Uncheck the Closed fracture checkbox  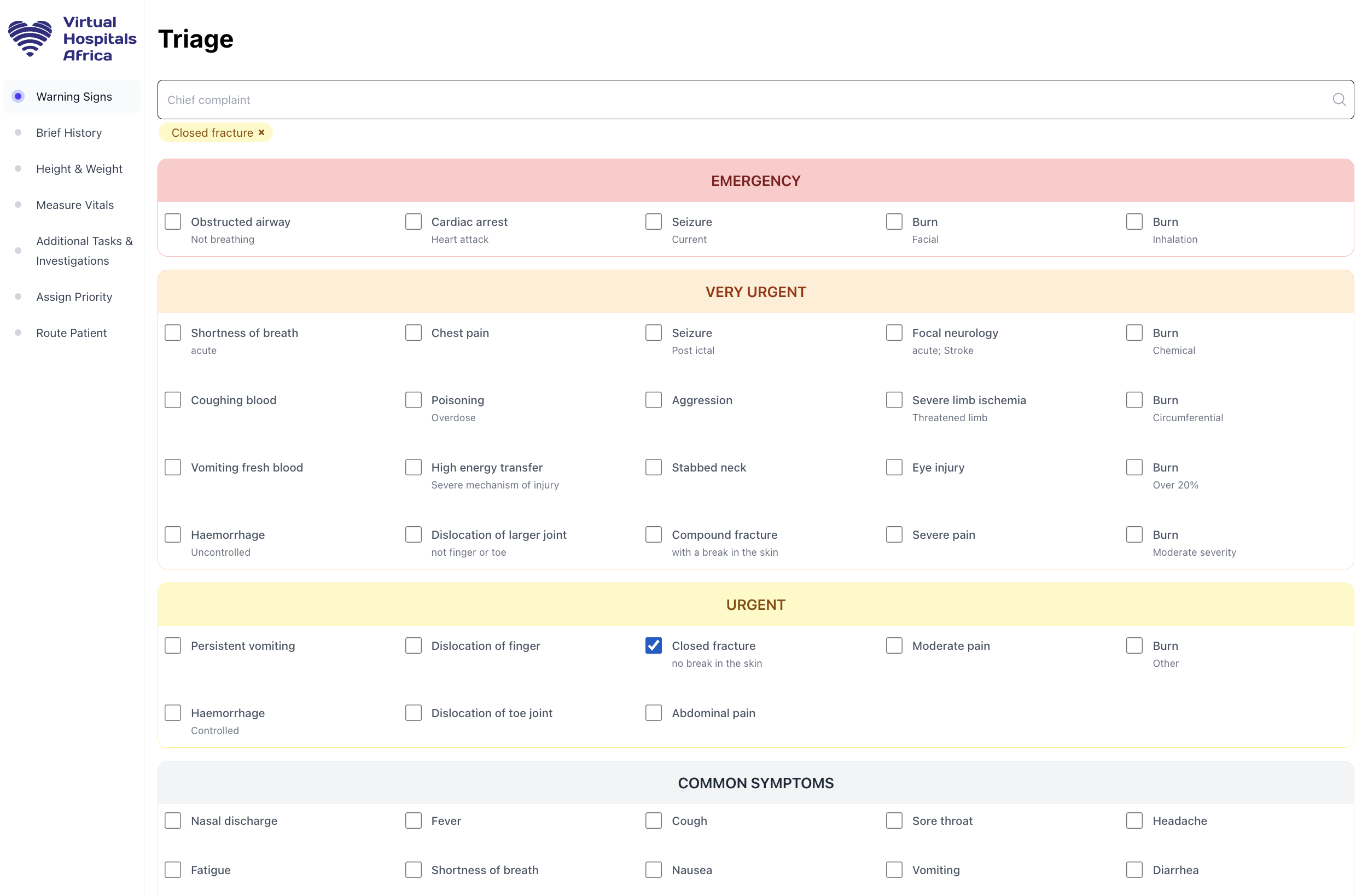[654, 645]
